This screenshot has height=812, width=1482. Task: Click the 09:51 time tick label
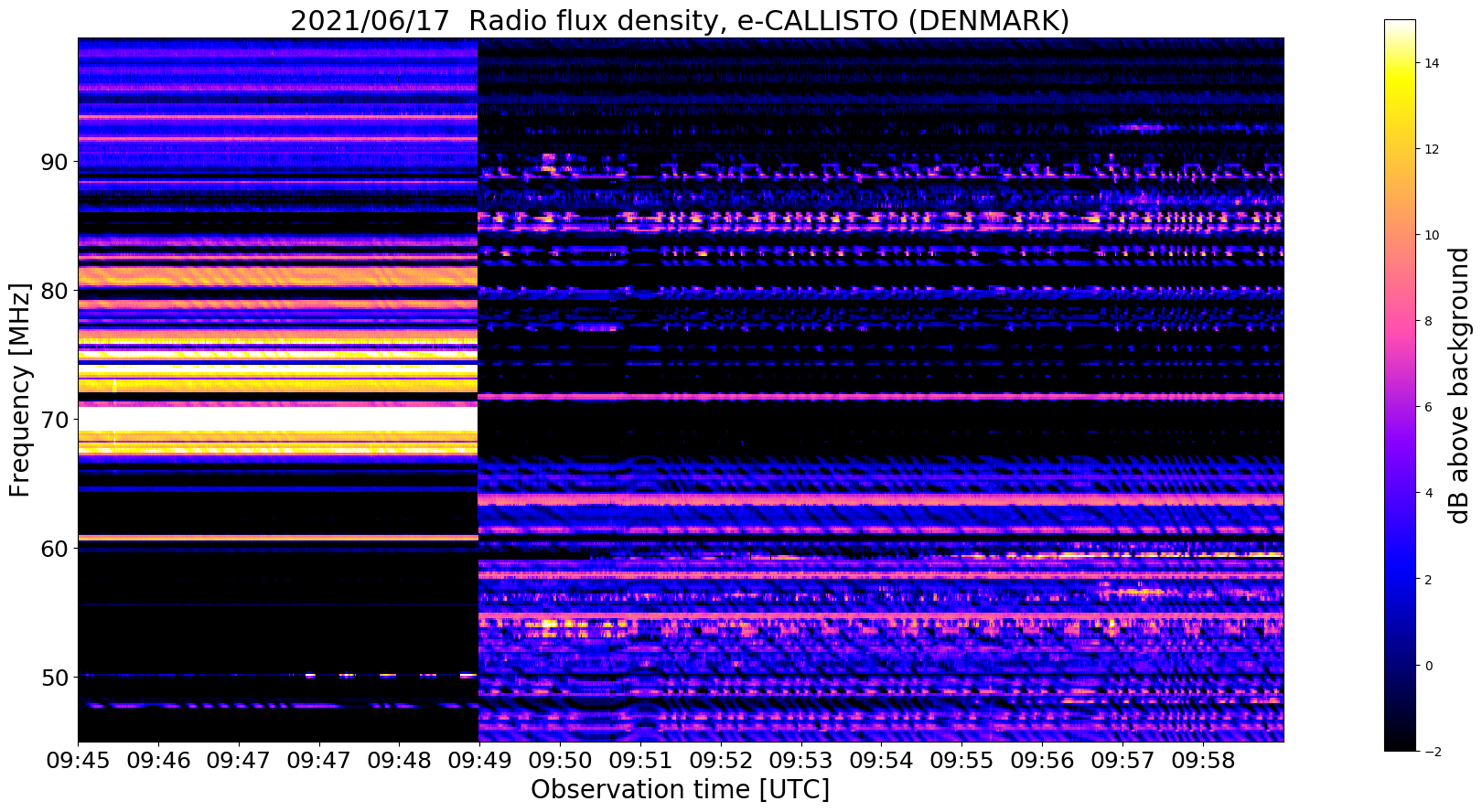640,761
